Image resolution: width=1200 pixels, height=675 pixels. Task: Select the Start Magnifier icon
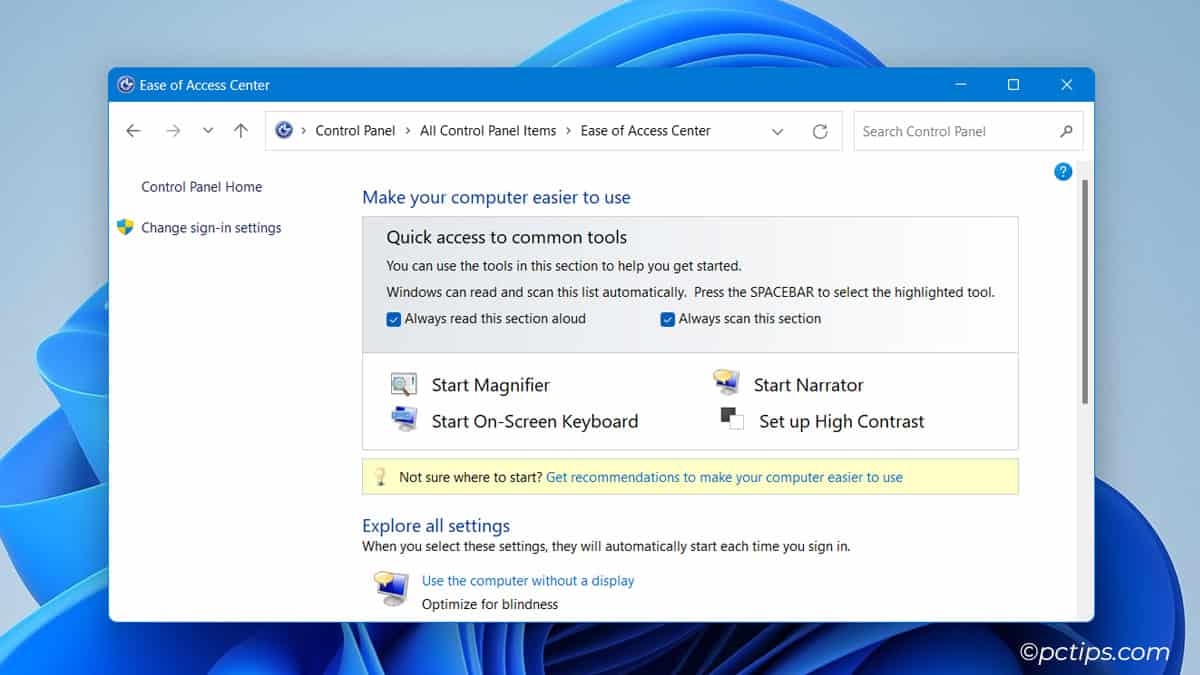[403, 384]
